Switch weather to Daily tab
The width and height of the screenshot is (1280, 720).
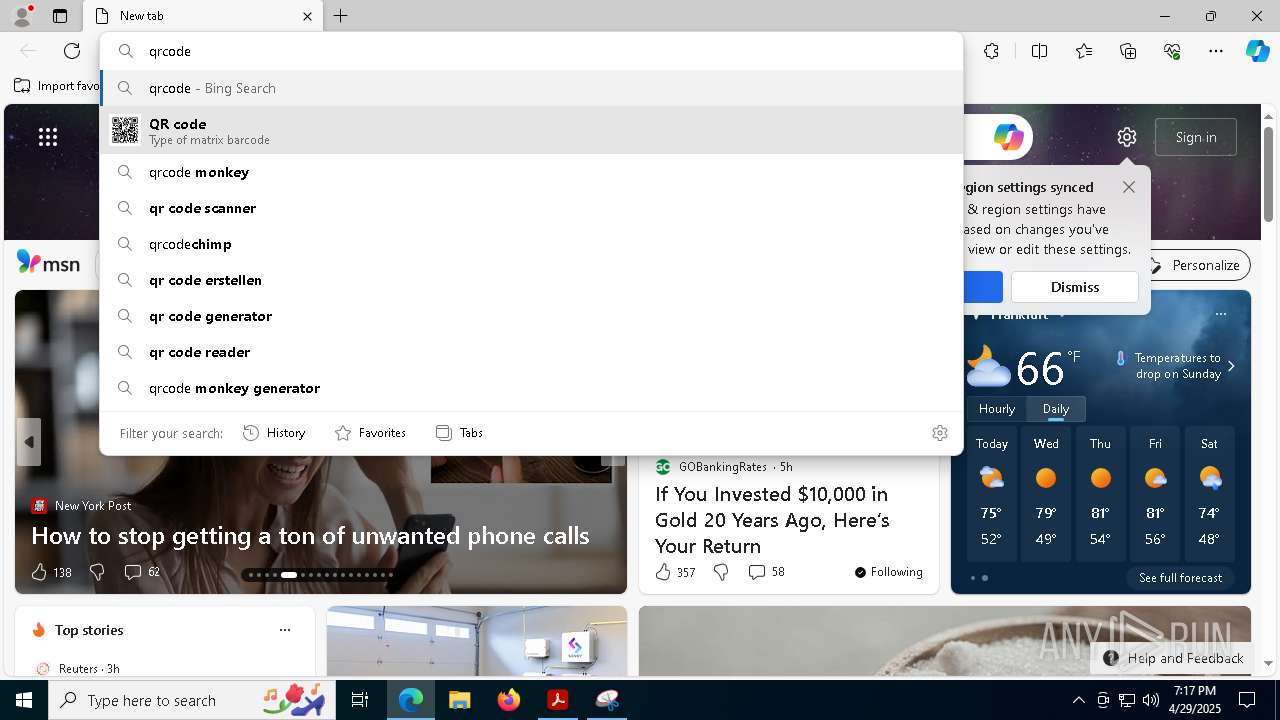click(1056, 409)
